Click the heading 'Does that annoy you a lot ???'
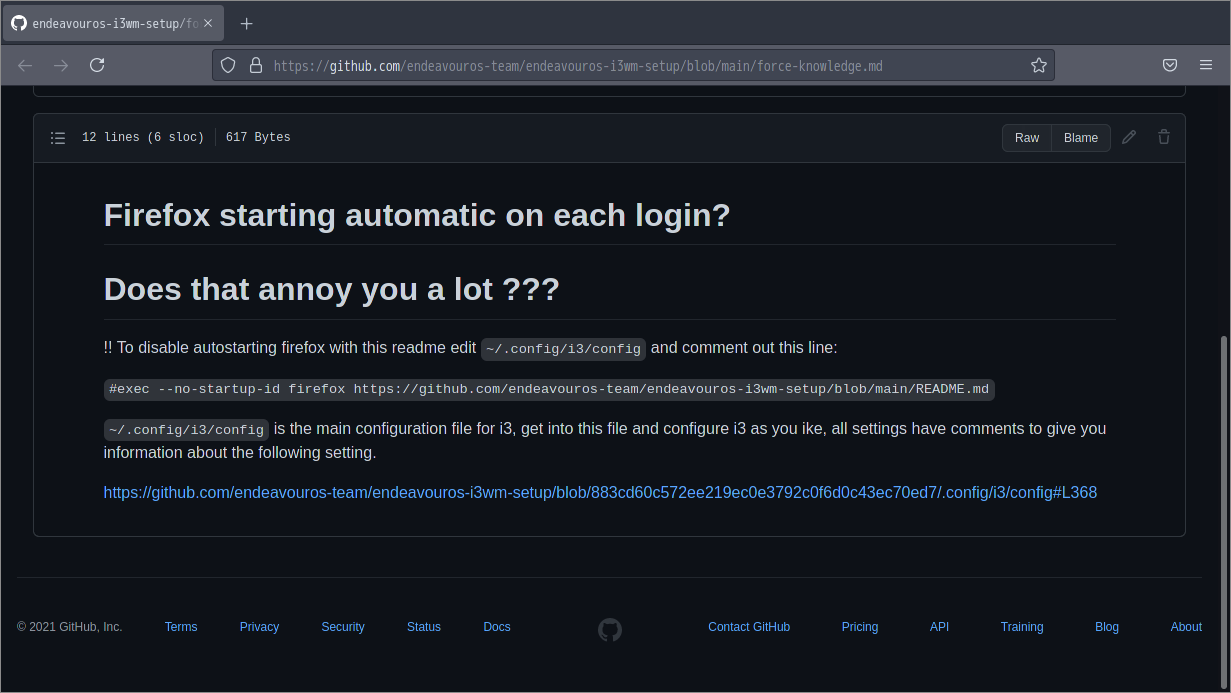The image size is (1231, 693). click(332, 289)
